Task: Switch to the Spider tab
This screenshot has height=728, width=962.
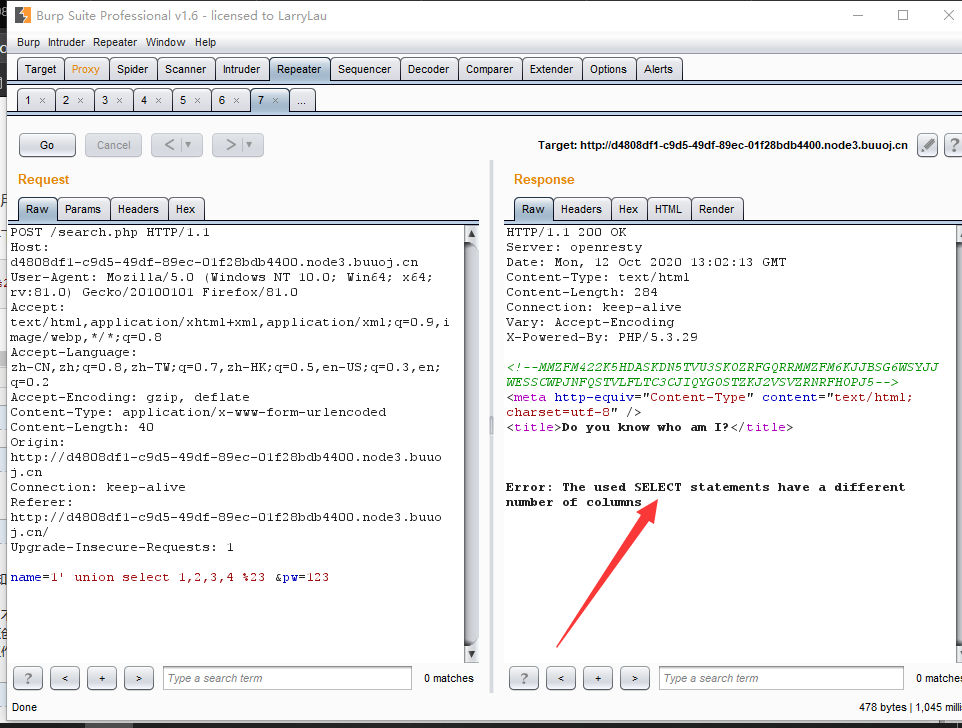Action: click(x=133, y=69)
